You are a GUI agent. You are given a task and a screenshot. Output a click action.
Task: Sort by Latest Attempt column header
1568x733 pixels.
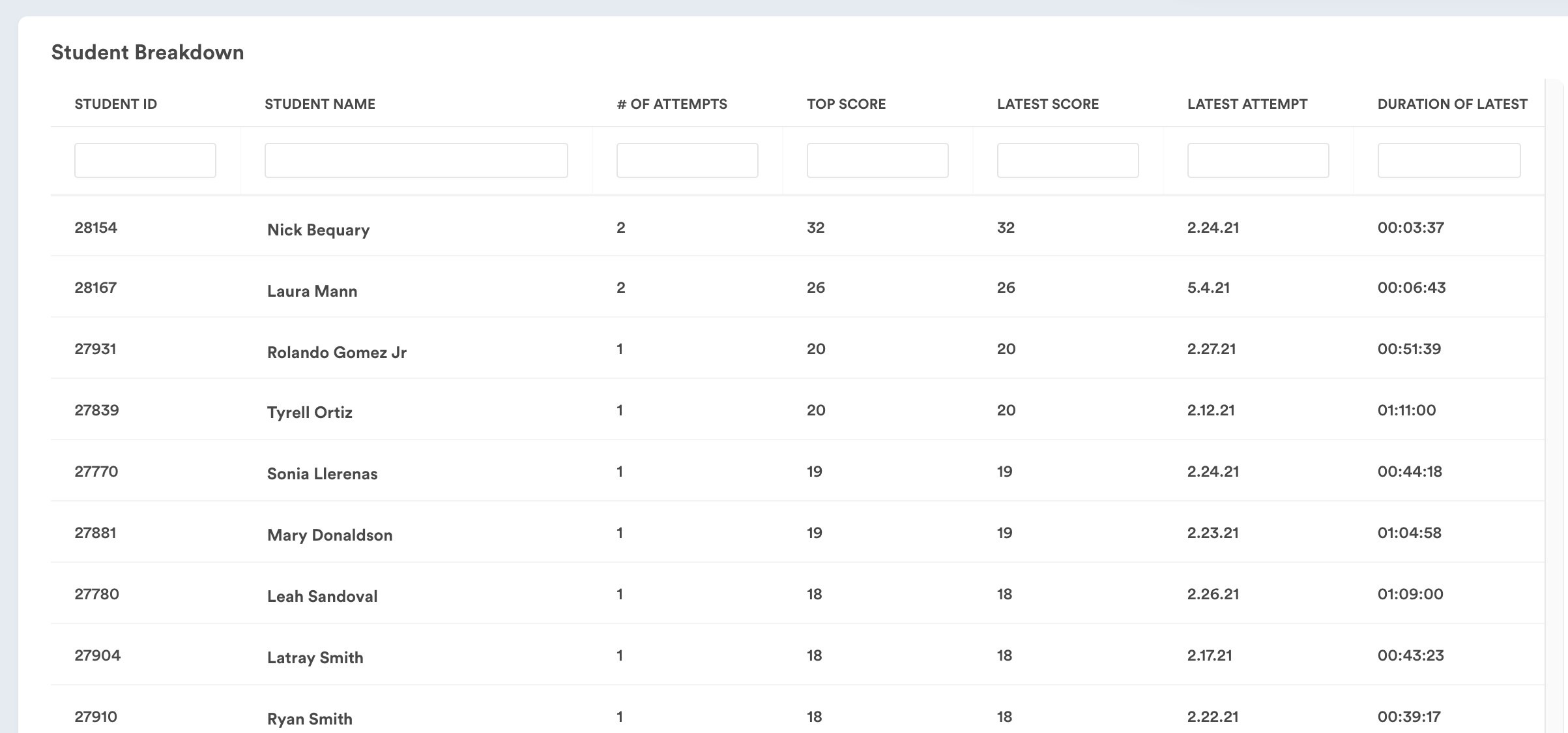pos(1247,104)
